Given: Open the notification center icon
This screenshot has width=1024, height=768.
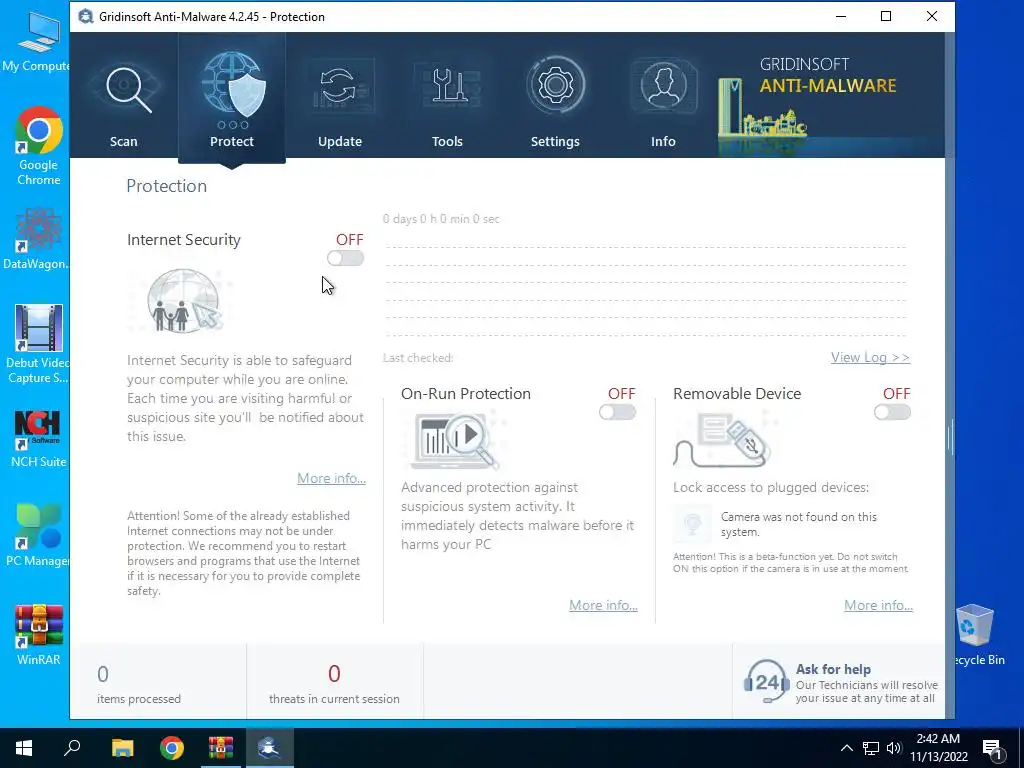Looking at the screenshot, I should 992,749.
